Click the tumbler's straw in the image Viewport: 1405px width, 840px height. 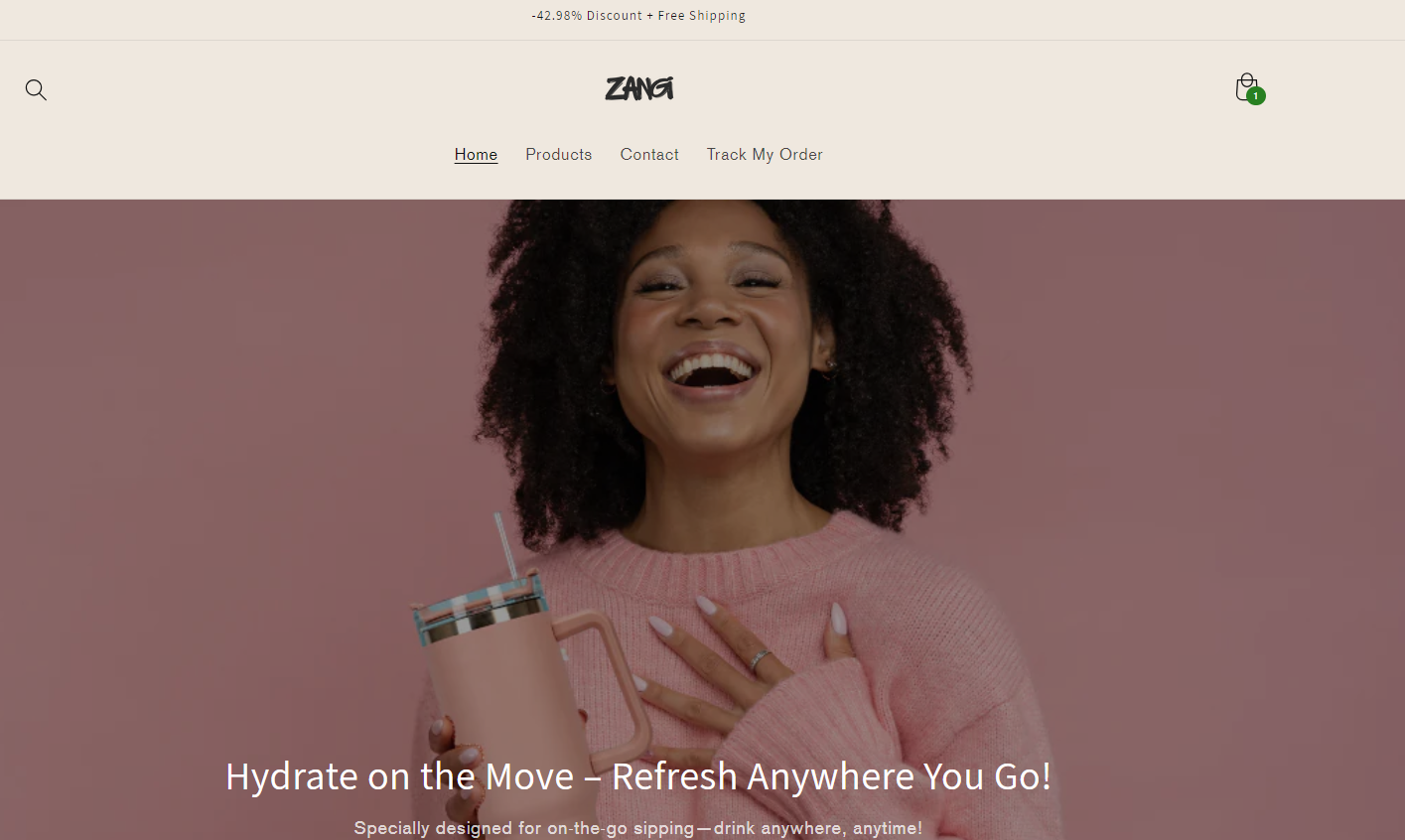(505, 545)
